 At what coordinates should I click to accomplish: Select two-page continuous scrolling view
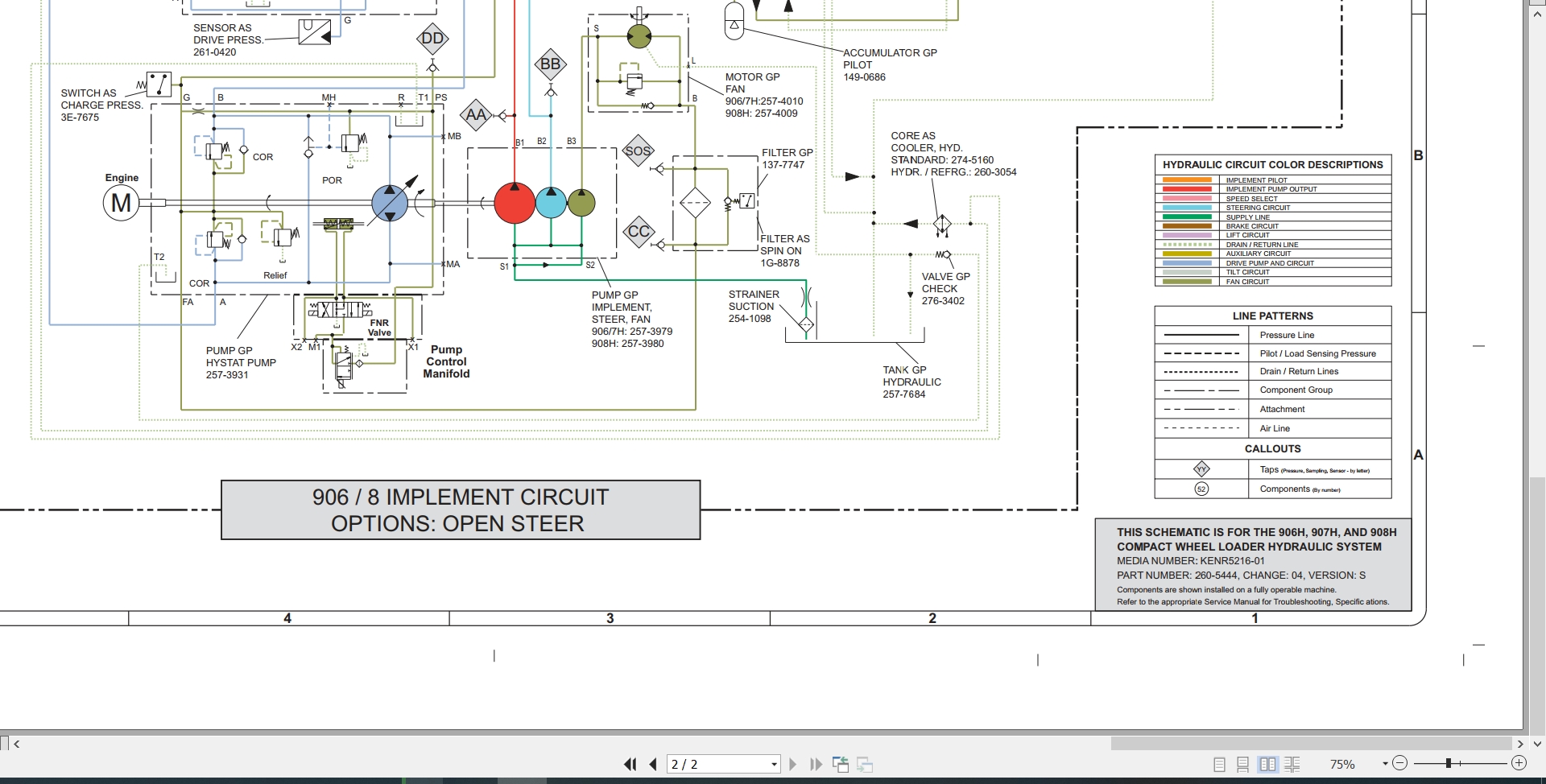click(1292, 764)
